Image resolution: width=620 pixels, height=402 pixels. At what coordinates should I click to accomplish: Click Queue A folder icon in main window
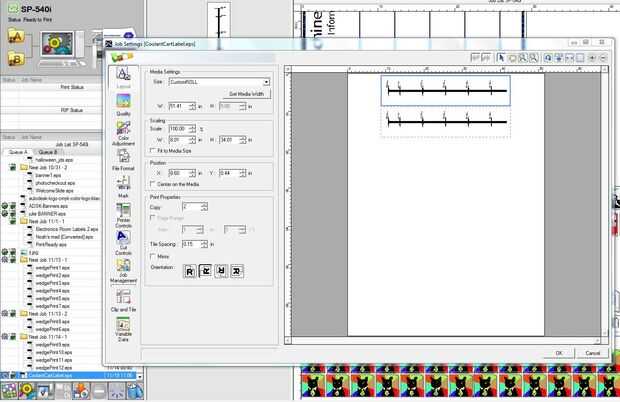[16, 36]
